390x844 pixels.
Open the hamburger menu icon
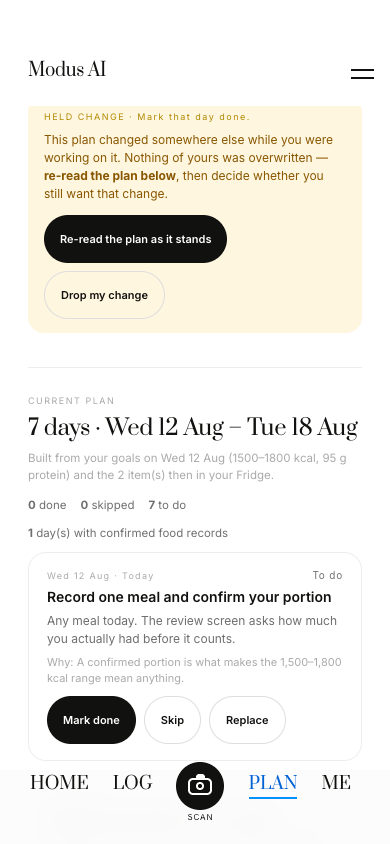point(362,74)
